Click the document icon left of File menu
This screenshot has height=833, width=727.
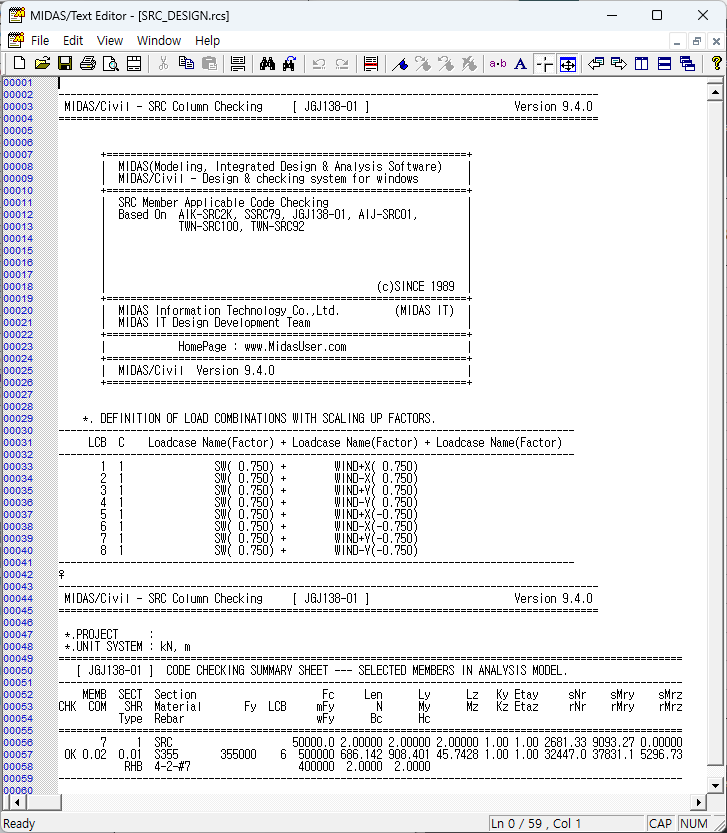click(x=16, y=40)
